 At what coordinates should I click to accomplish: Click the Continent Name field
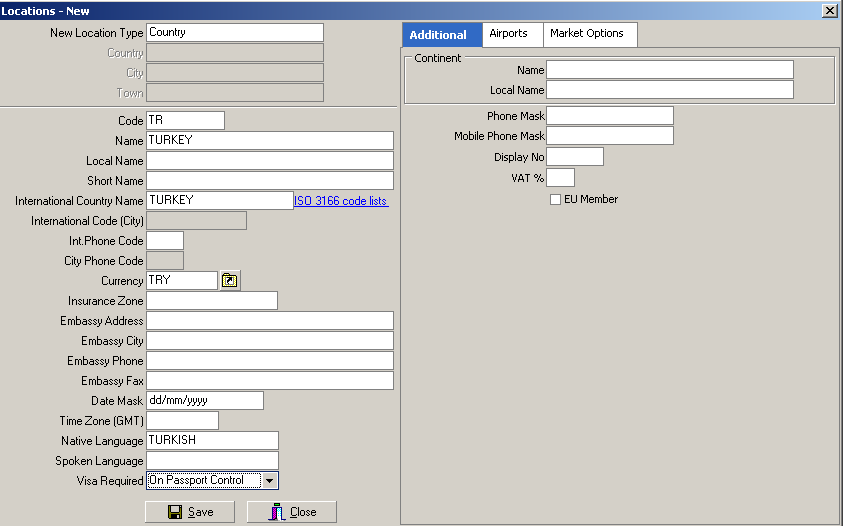(669, 70)
